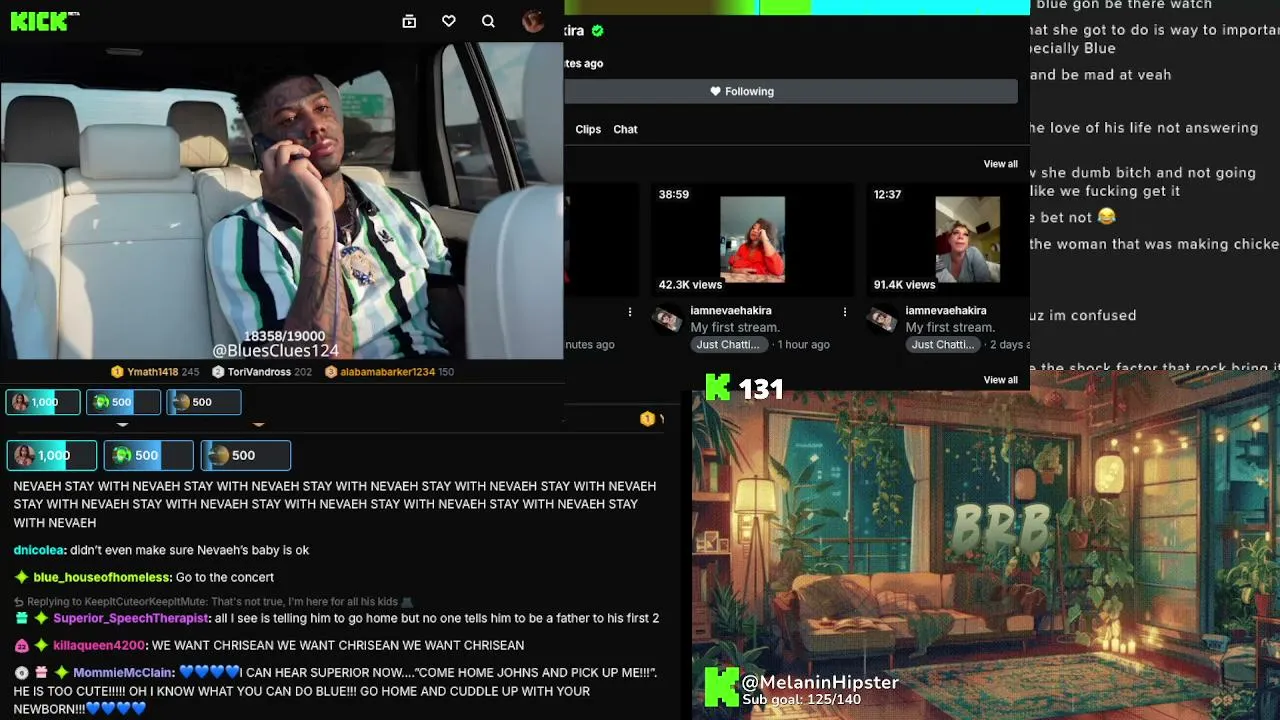
Task: Click the @BluesClues124 overlay on the video
Action: click(x=275, y=351)
